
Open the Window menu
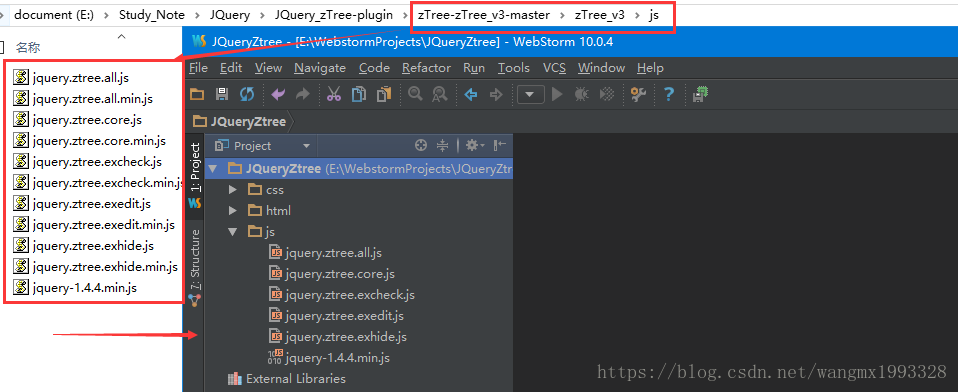[601, 68]
